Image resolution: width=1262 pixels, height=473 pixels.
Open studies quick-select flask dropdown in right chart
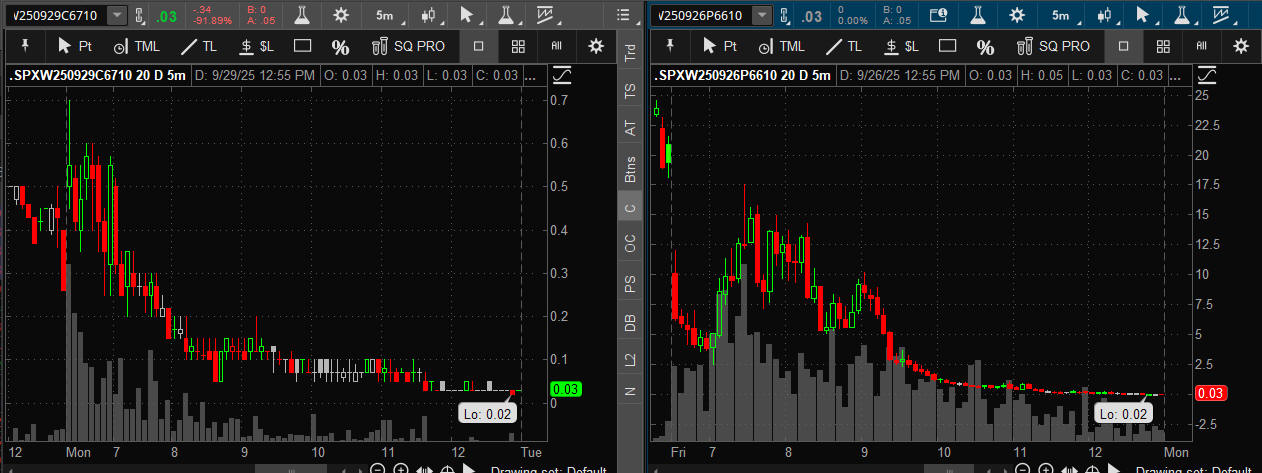coord(1183,15)
